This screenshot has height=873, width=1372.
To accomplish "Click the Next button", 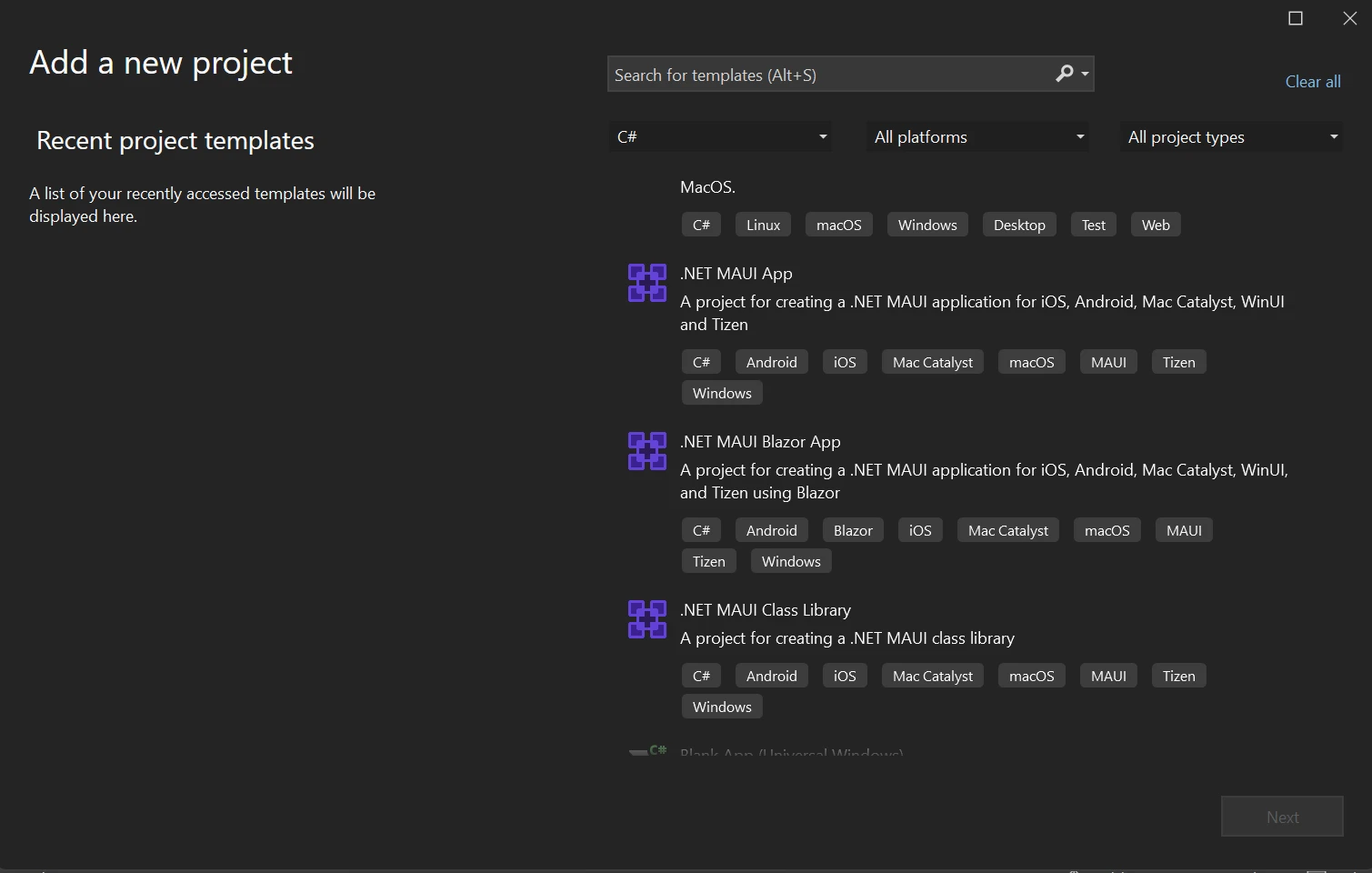I will click(1282, 817).
